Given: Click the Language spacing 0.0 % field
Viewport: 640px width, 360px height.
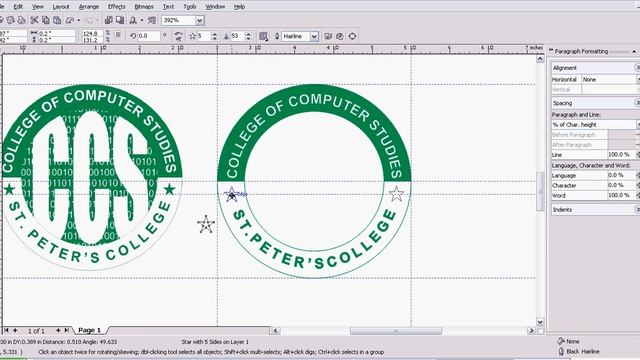Looking at the screenshot, I should point(622,175).
